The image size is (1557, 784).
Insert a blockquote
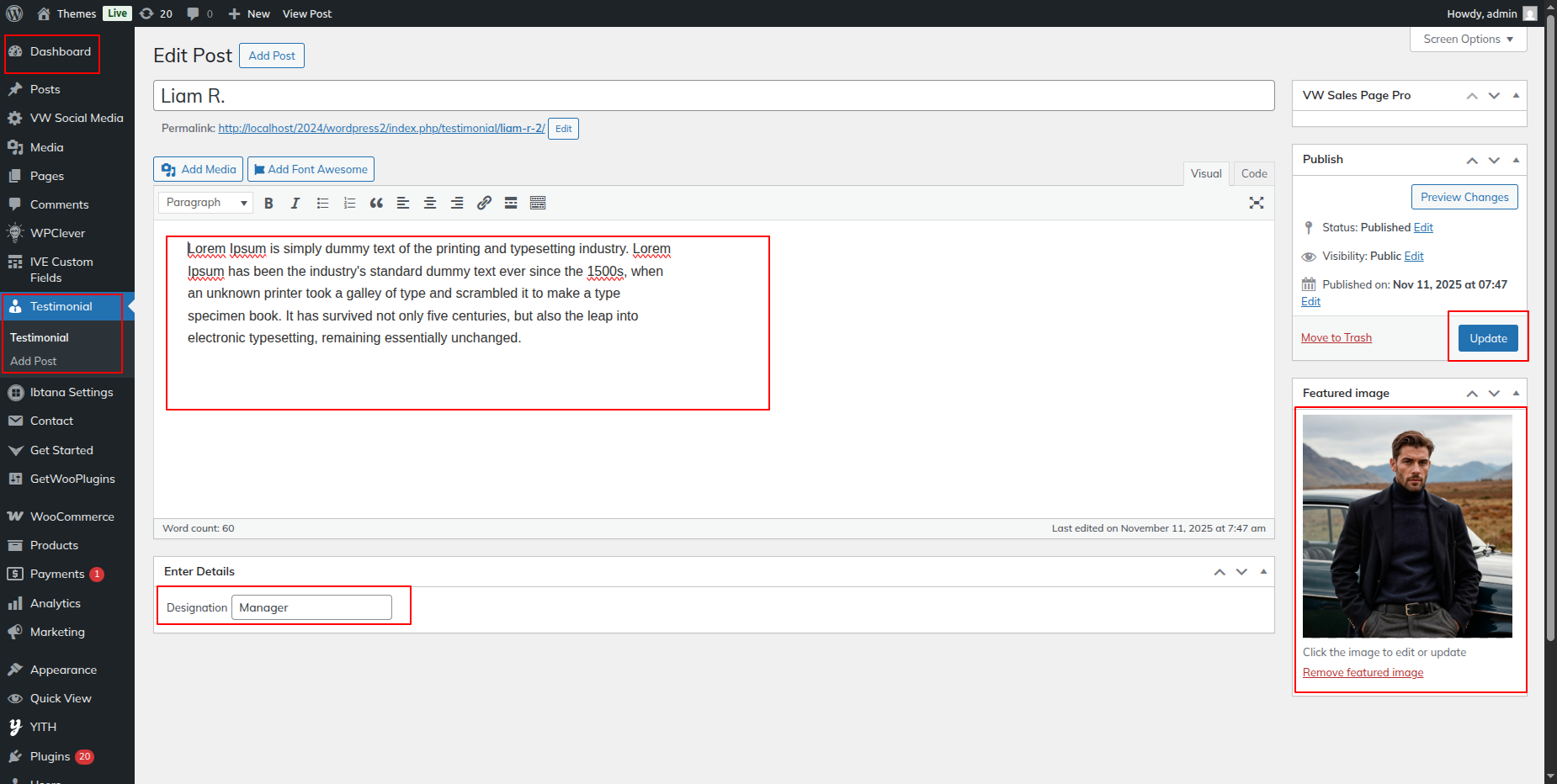click(376, 203)
